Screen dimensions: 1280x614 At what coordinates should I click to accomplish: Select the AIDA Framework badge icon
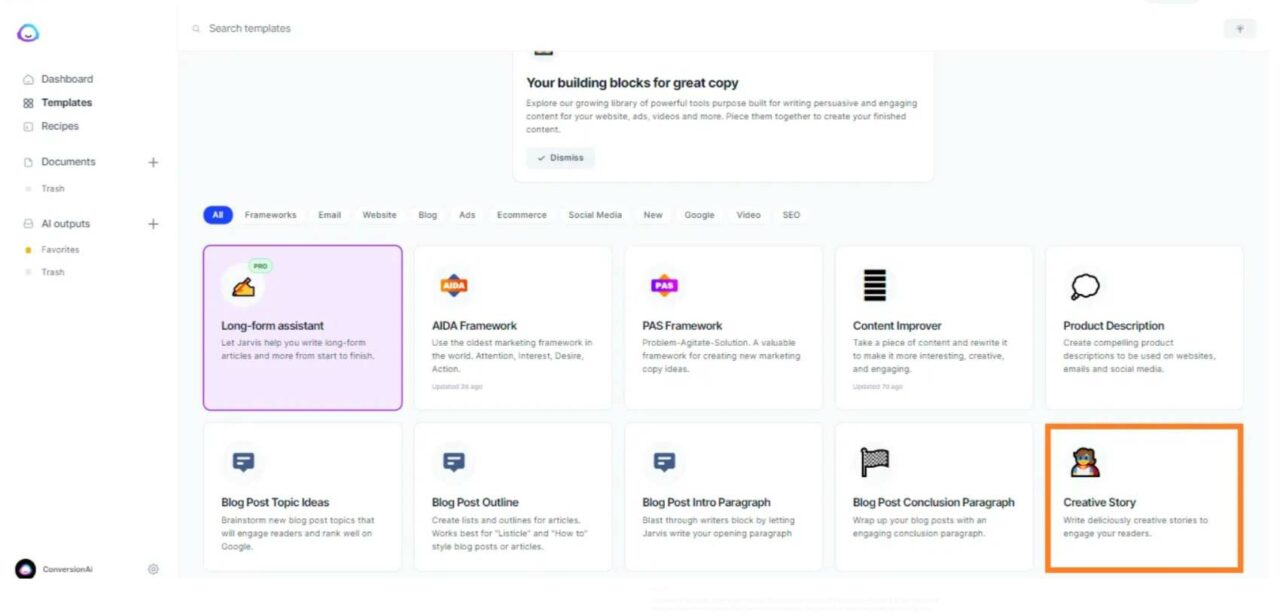454,284
